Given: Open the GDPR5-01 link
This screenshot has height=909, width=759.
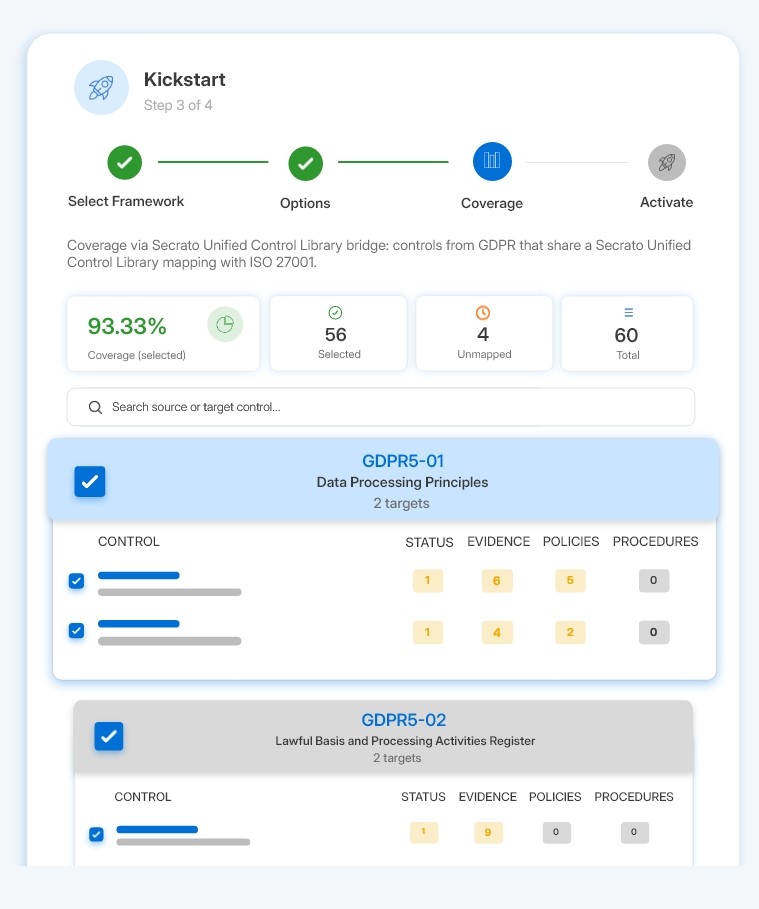Looking at the screenshot, I should coord(403,461).
